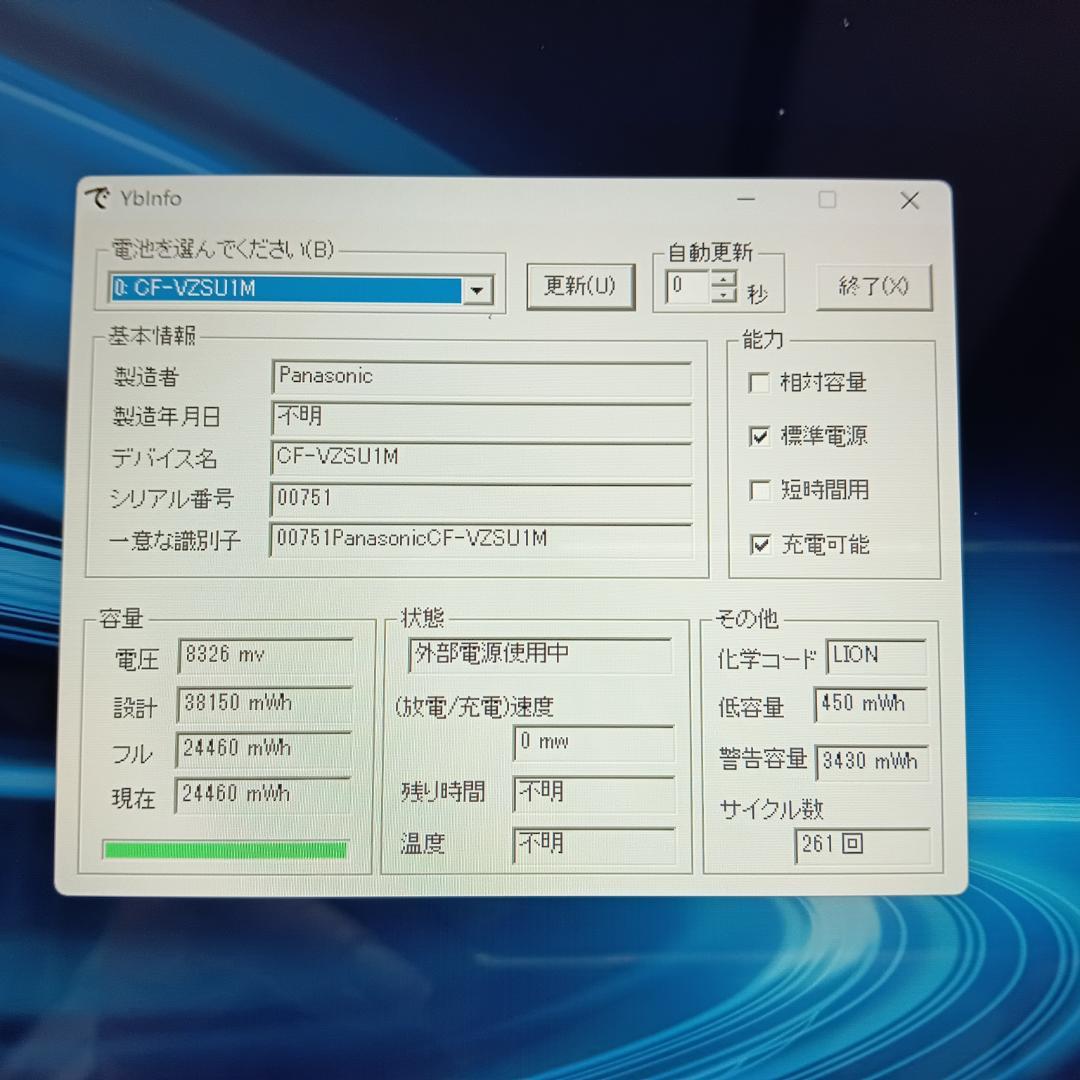Minimize the YbInfo window
Viewport: 1080px width, 1080px height.
tap(746, 200)
